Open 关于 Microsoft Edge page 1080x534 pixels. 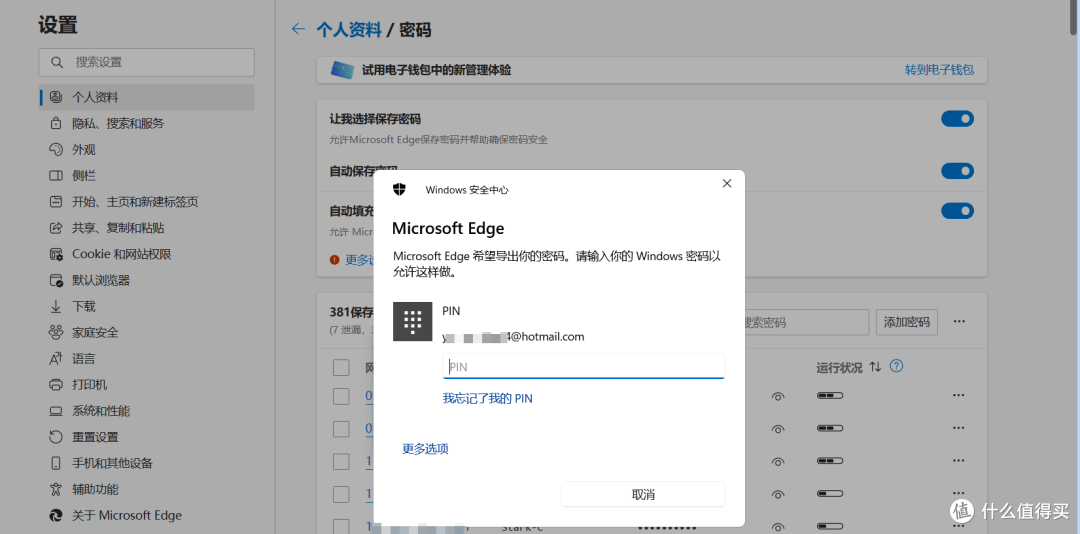[147, 515]
